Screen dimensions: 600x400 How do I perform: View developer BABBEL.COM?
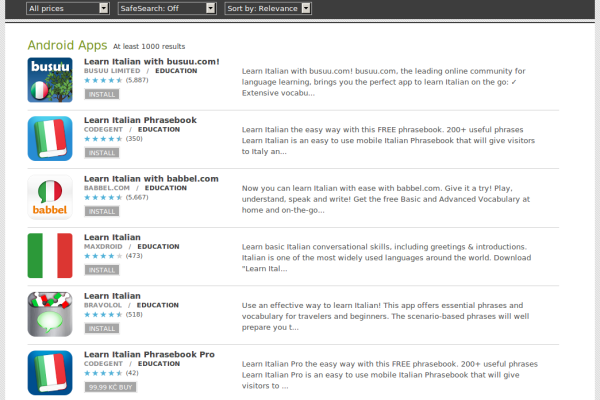tap(107, 188)
